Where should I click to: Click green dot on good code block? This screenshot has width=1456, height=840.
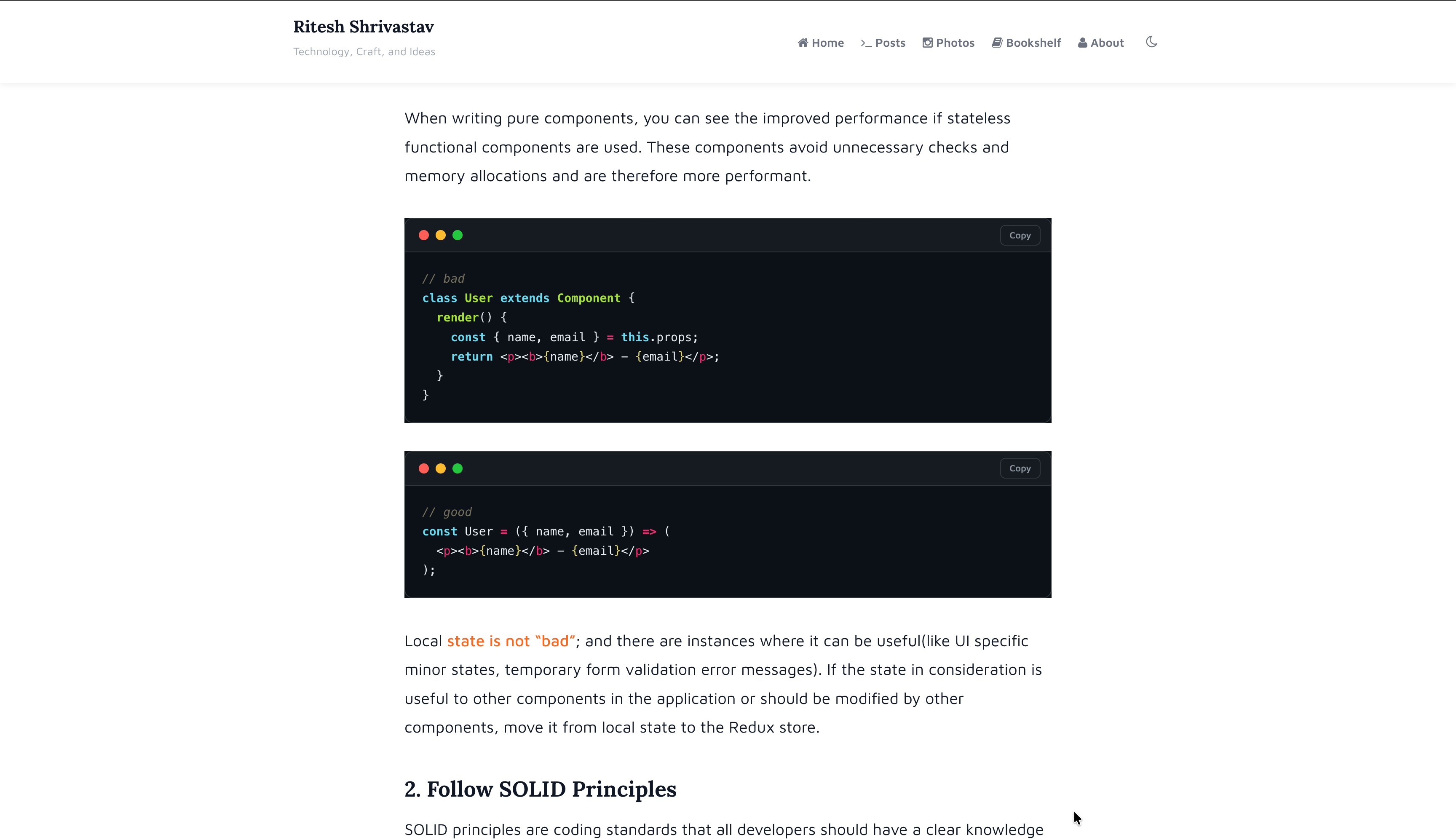[x=458, y=468]
